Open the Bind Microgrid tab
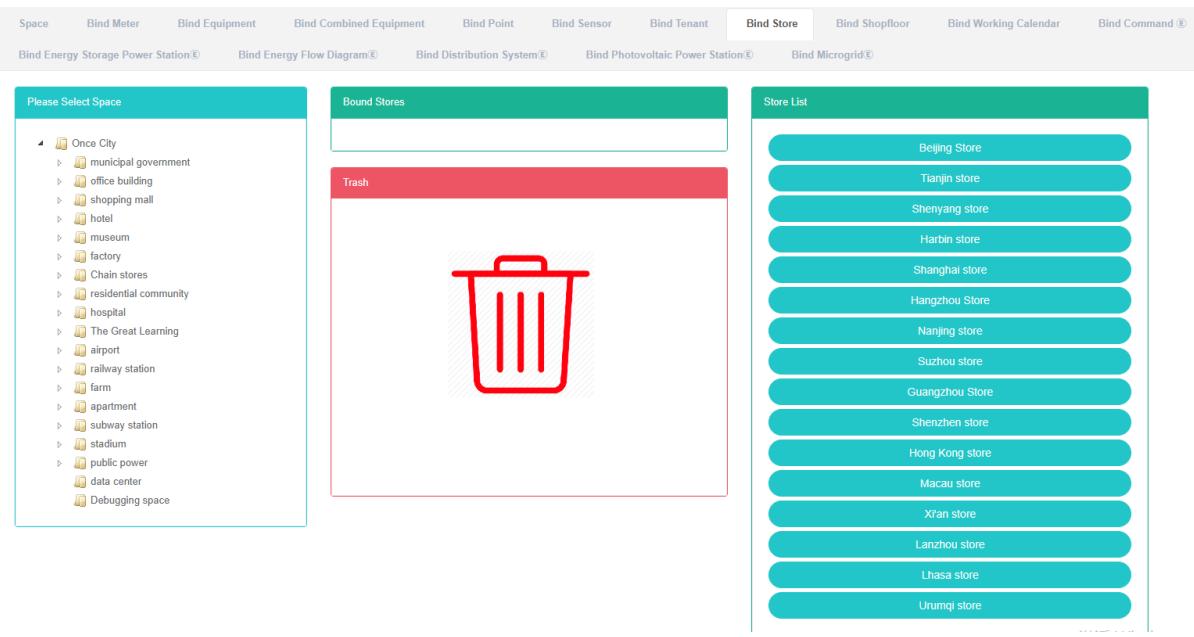This screenshot has height=637, width=1194. click(832, 54)
